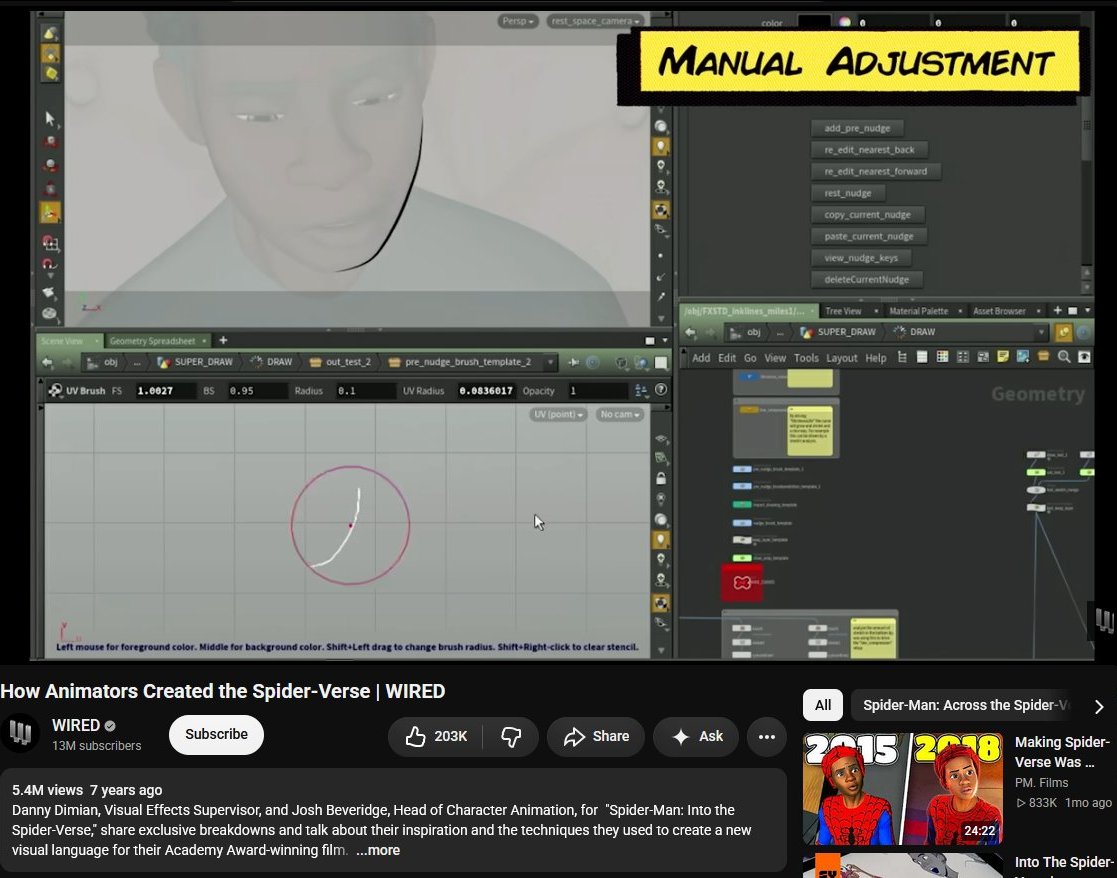This screenshot has width=1117, height=878.
Task: Open the WIRED channel avatar
Action: 20,733
